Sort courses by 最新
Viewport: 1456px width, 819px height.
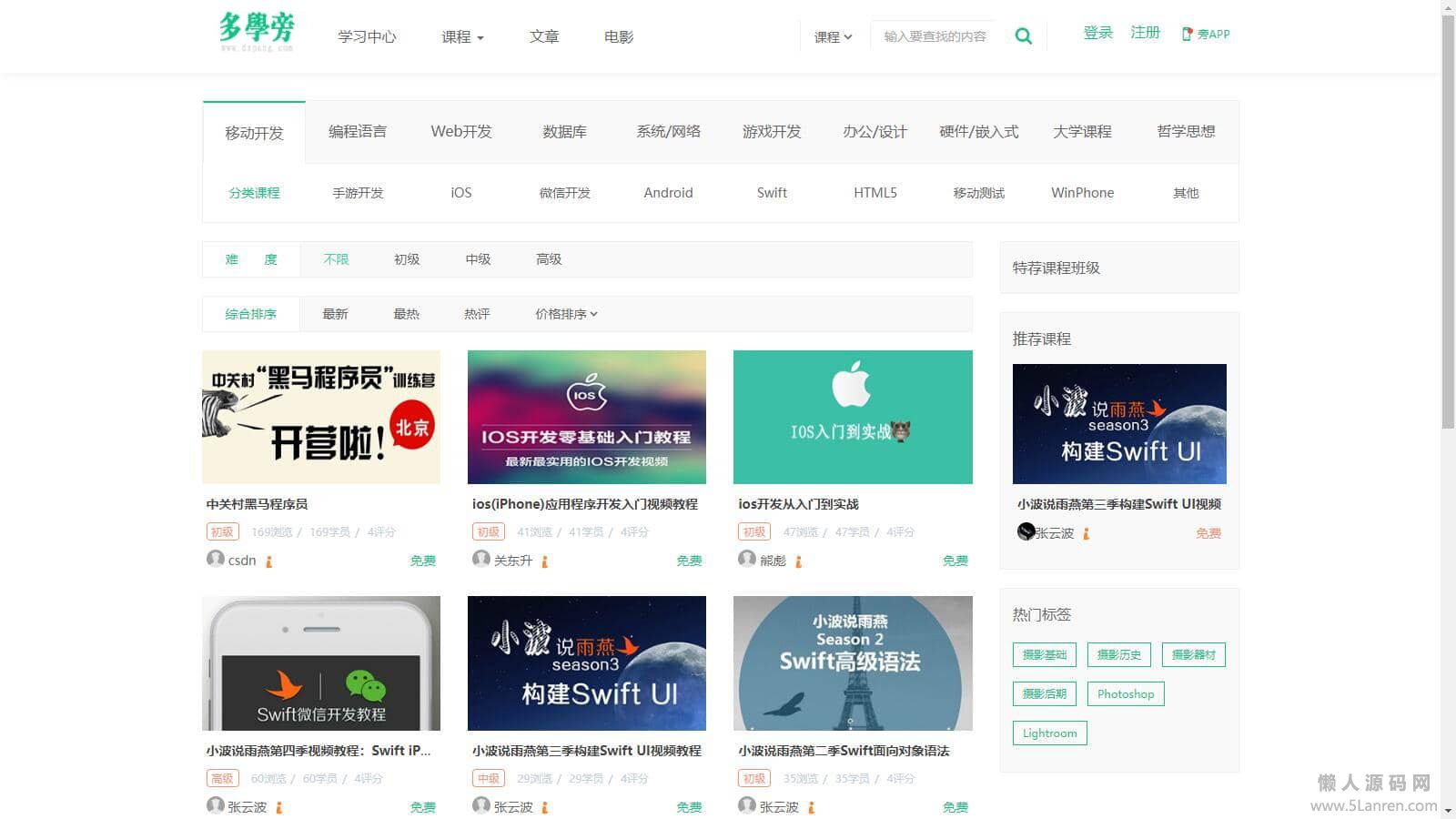click(x=335, y=314)
